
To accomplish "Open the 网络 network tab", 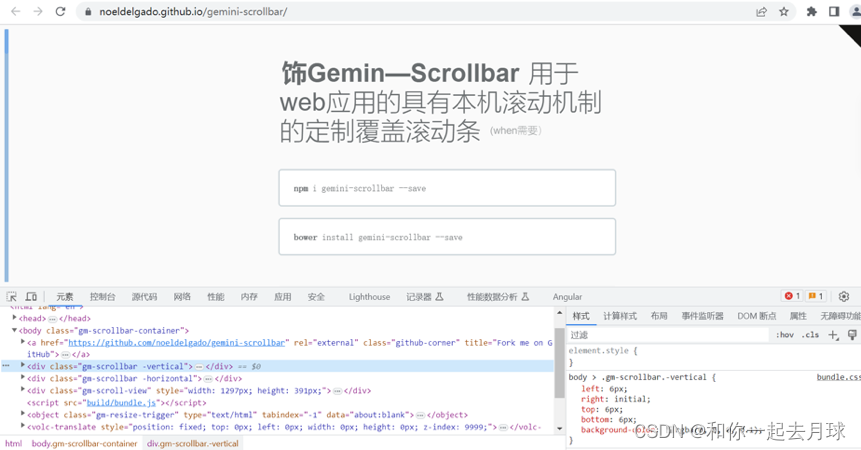I will (x=182, y=297).
